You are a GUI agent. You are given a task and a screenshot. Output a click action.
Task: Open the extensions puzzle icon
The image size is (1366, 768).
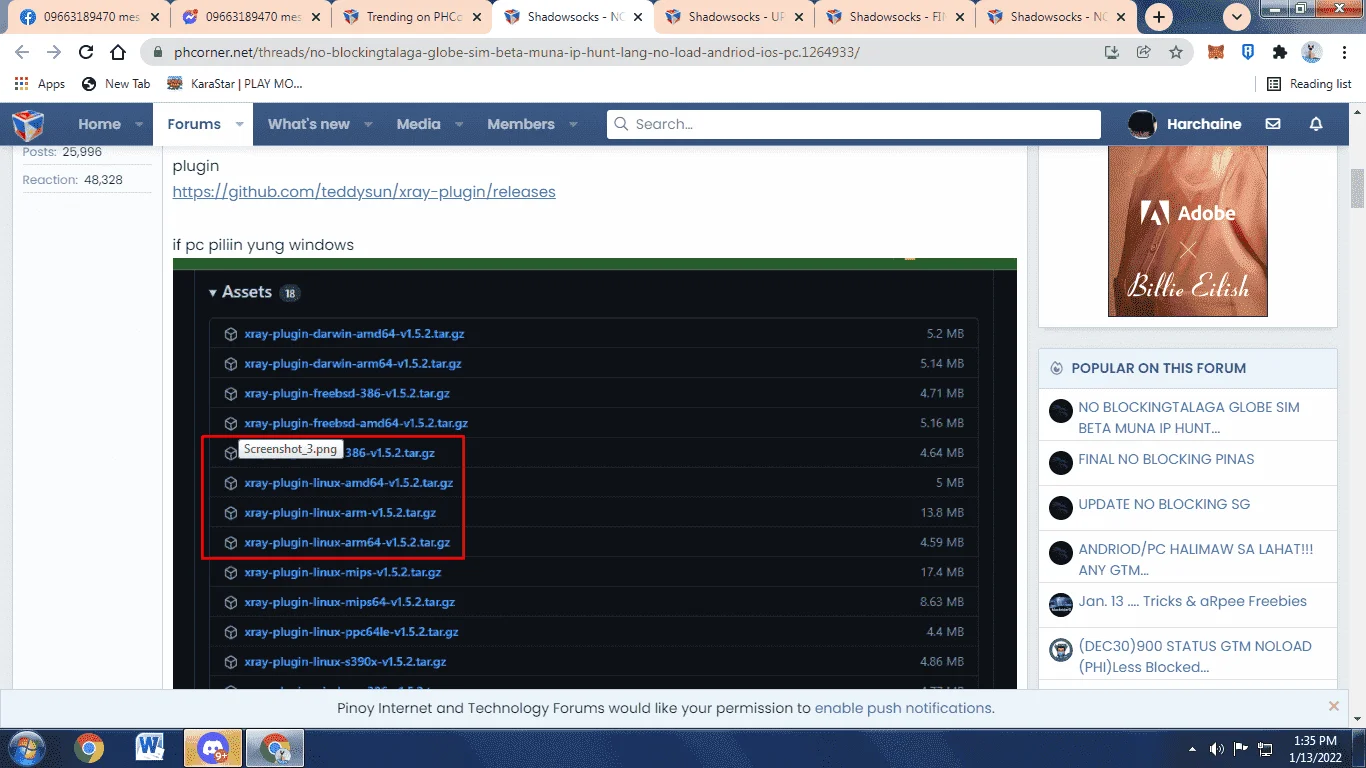[x=1280, y=52]
